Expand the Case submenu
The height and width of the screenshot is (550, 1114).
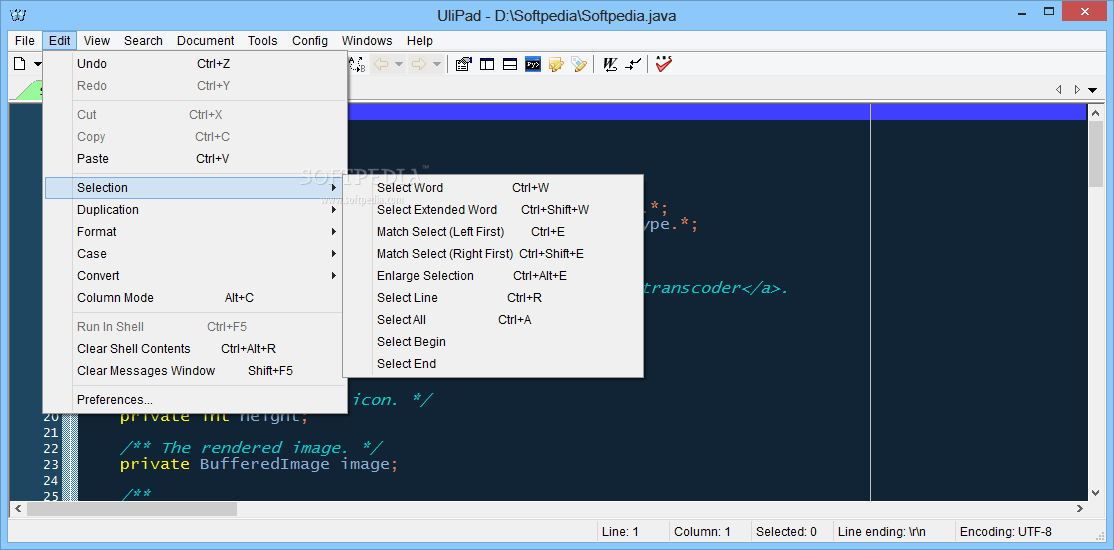click(195, 254)
